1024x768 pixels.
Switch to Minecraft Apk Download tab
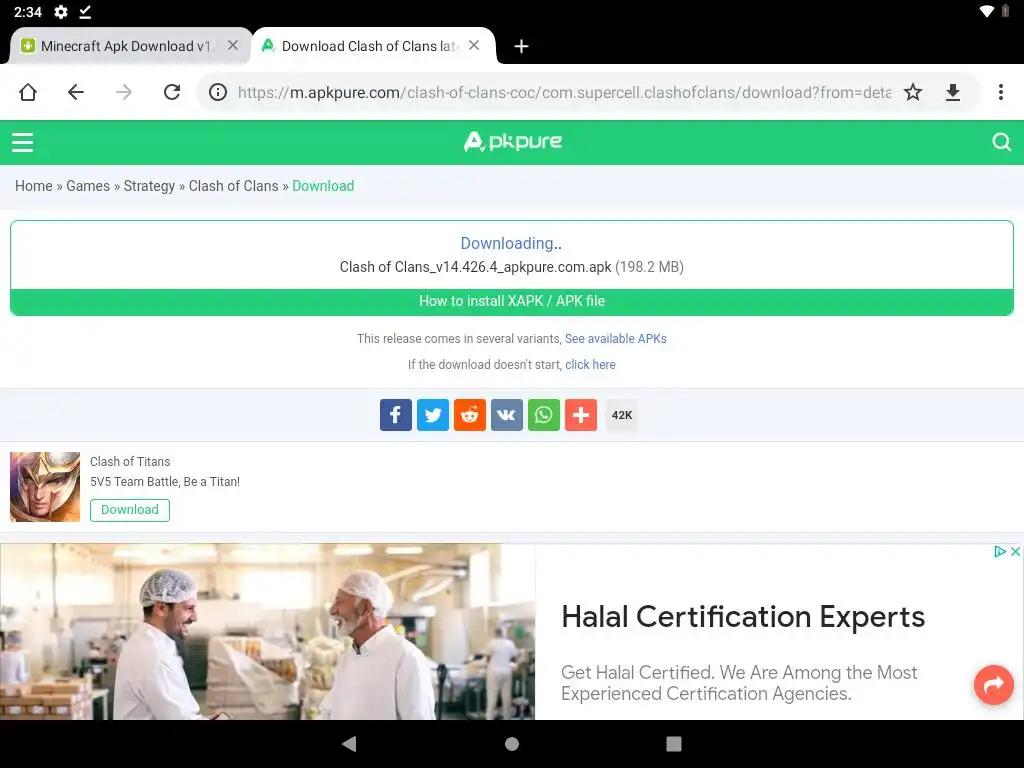126,46
